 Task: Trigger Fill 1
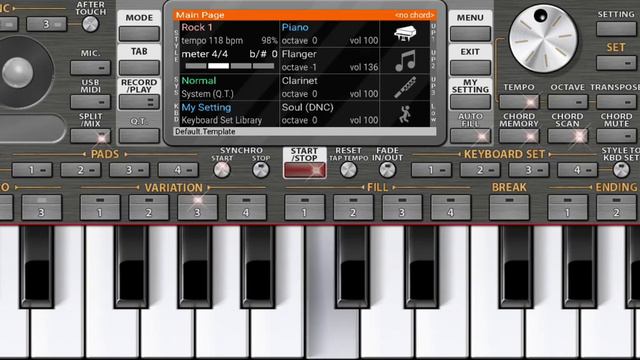(x=304, y=208)
